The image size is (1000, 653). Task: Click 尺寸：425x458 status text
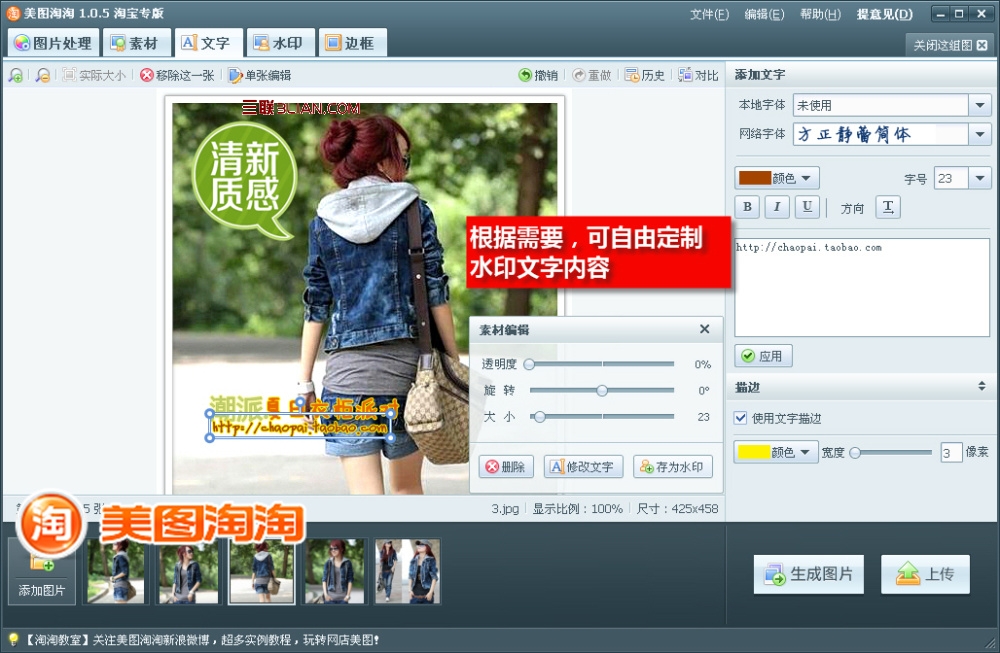coord(677,508)
